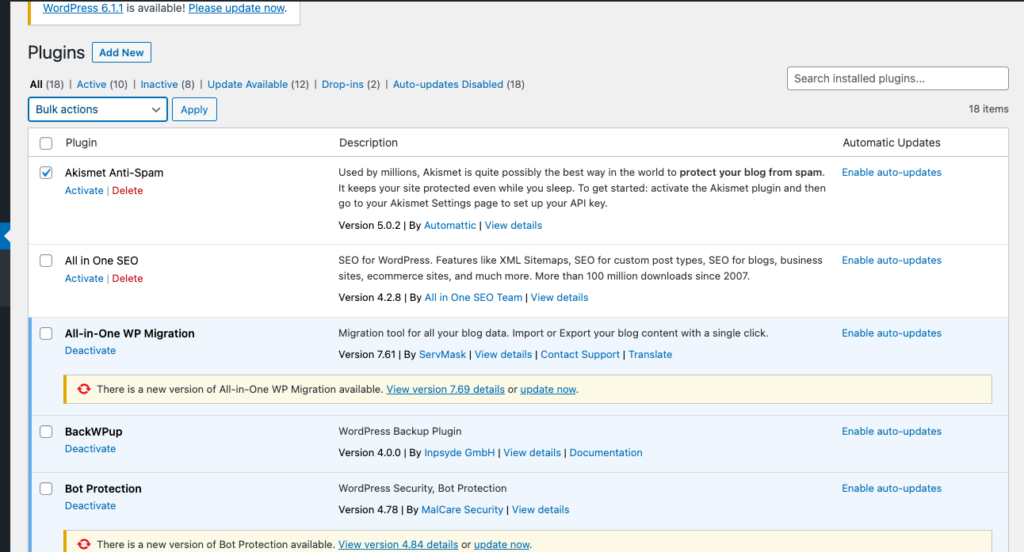Viewport: 1024px width, 552px height.
Task: Open the Drop-ins filter
Action: click(x=342, y=84)
